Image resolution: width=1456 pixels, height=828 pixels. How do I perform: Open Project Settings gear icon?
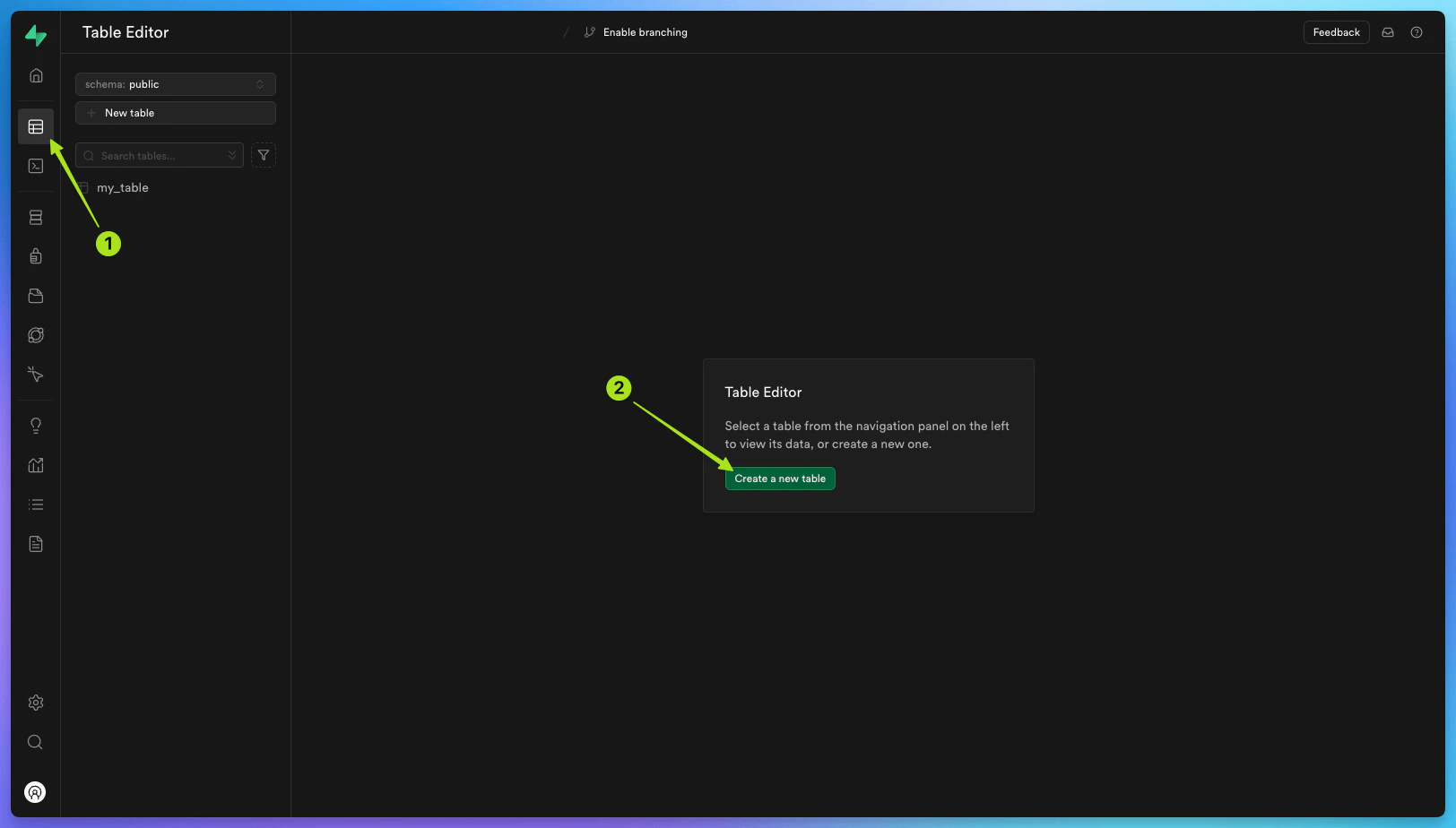point(36,703)
